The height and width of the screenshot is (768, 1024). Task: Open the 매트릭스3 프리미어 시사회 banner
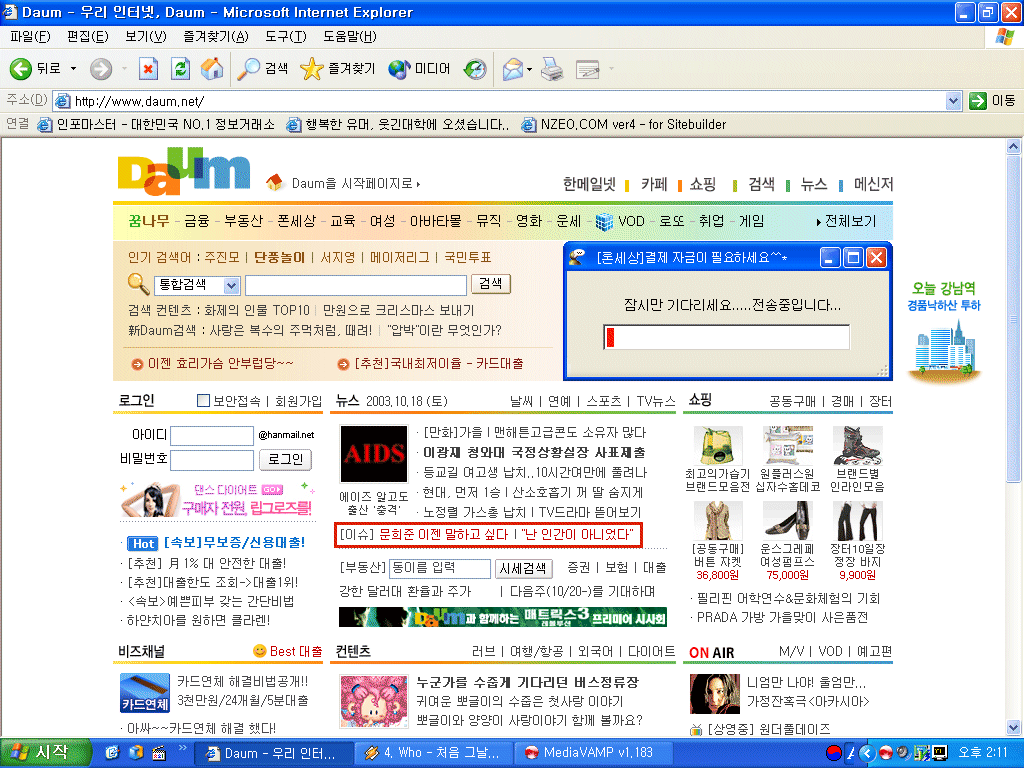pos(503,617)
